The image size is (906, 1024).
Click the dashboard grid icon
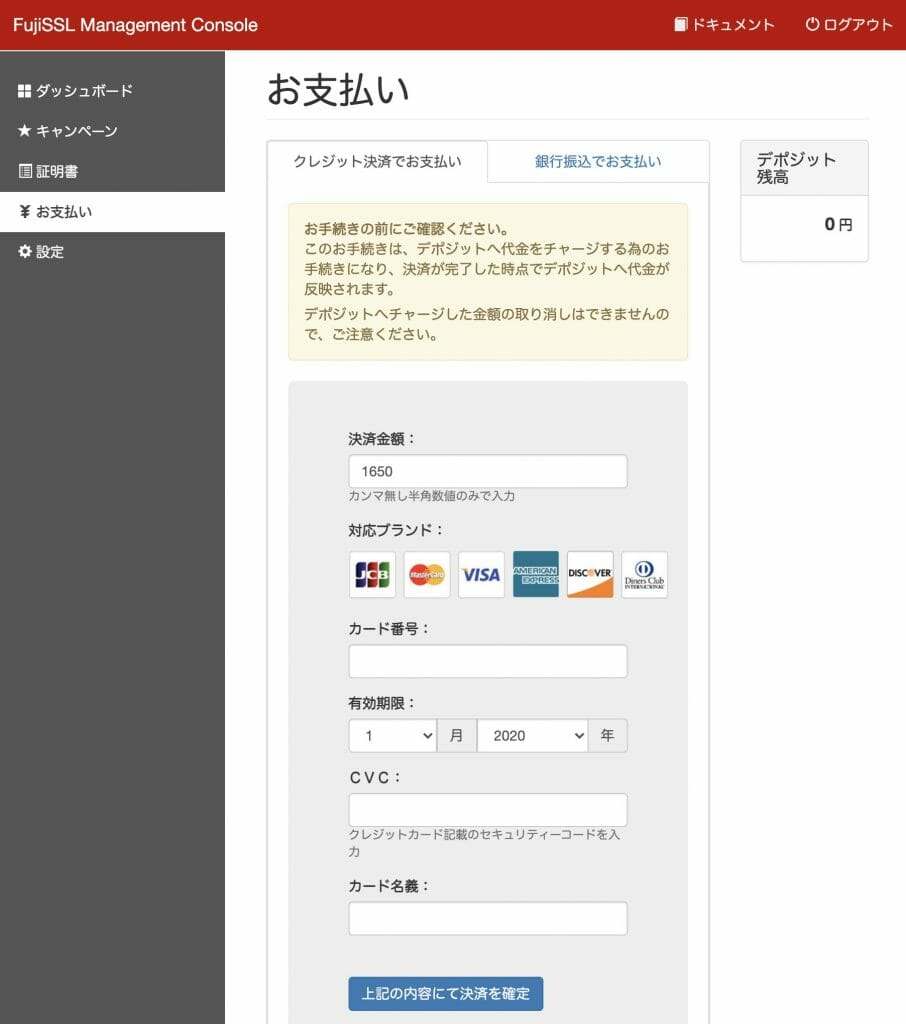point(24,91)
